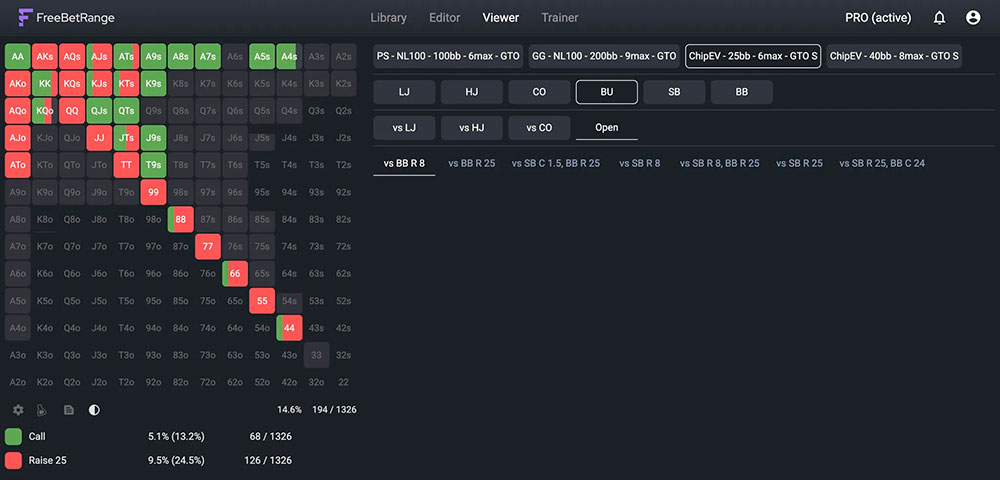1000x480 pixels.
Task: Click the KQo hand cell
Action: [45, 110]
